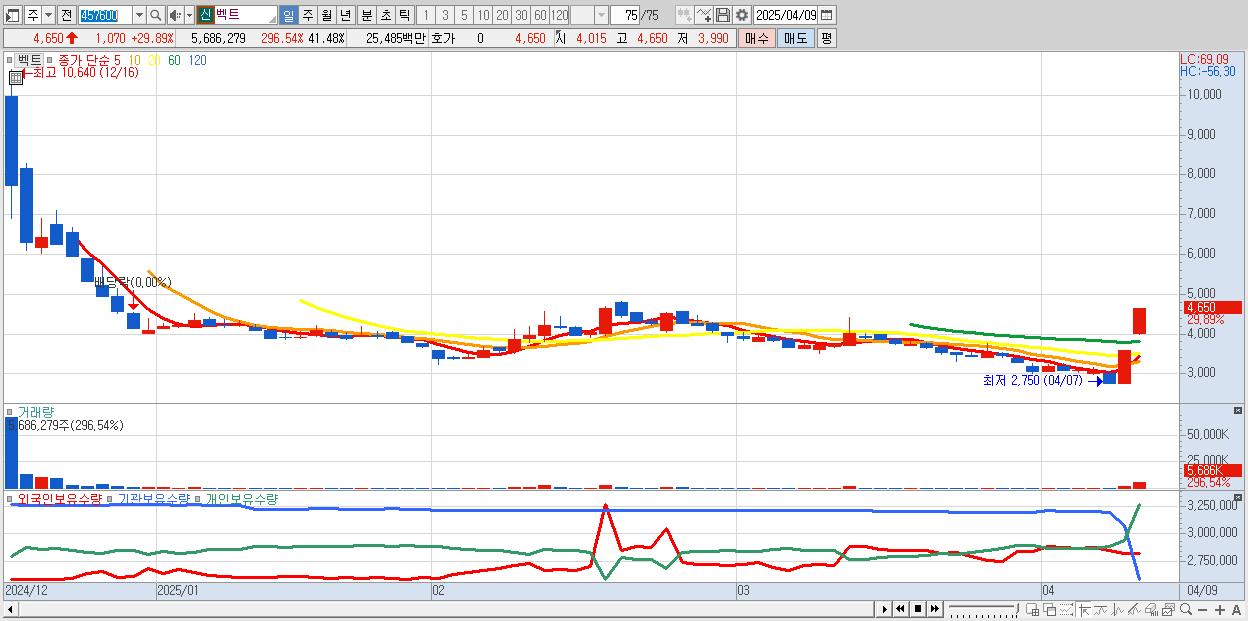Click the rewind replay button

[900, 609]
